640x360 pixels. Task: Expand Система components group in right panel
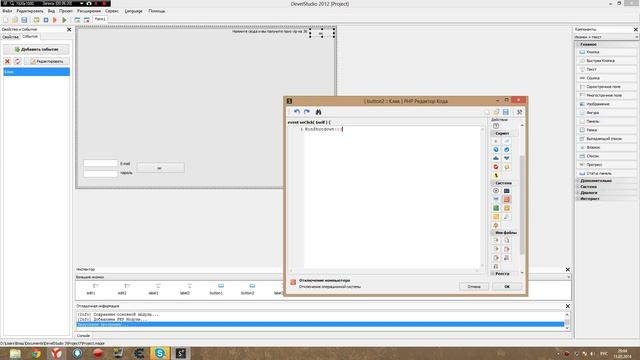(606, 187)
